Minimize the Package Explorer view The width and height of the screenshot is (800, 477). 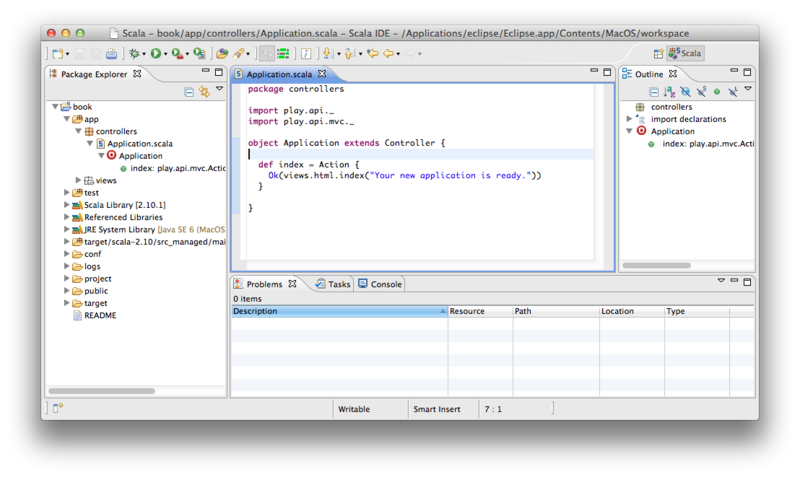[206, 71]
